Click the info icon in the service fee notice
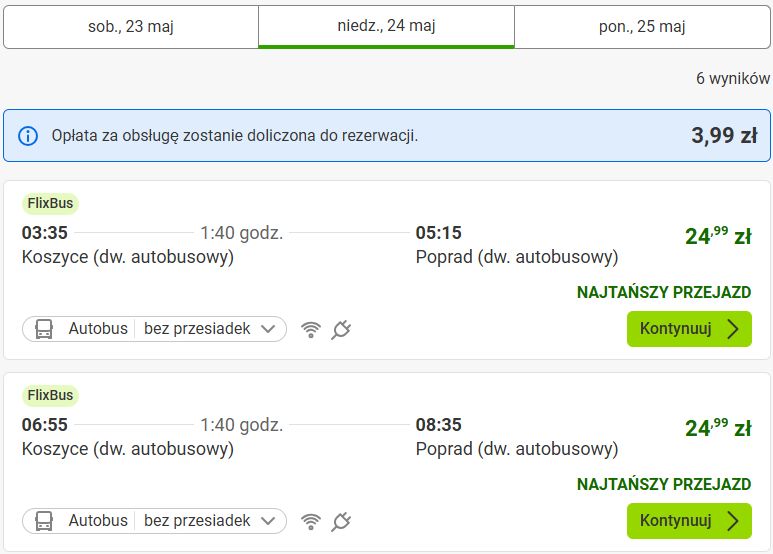Image resolution: width=773 pixels, height=554 pixels. 28,136
